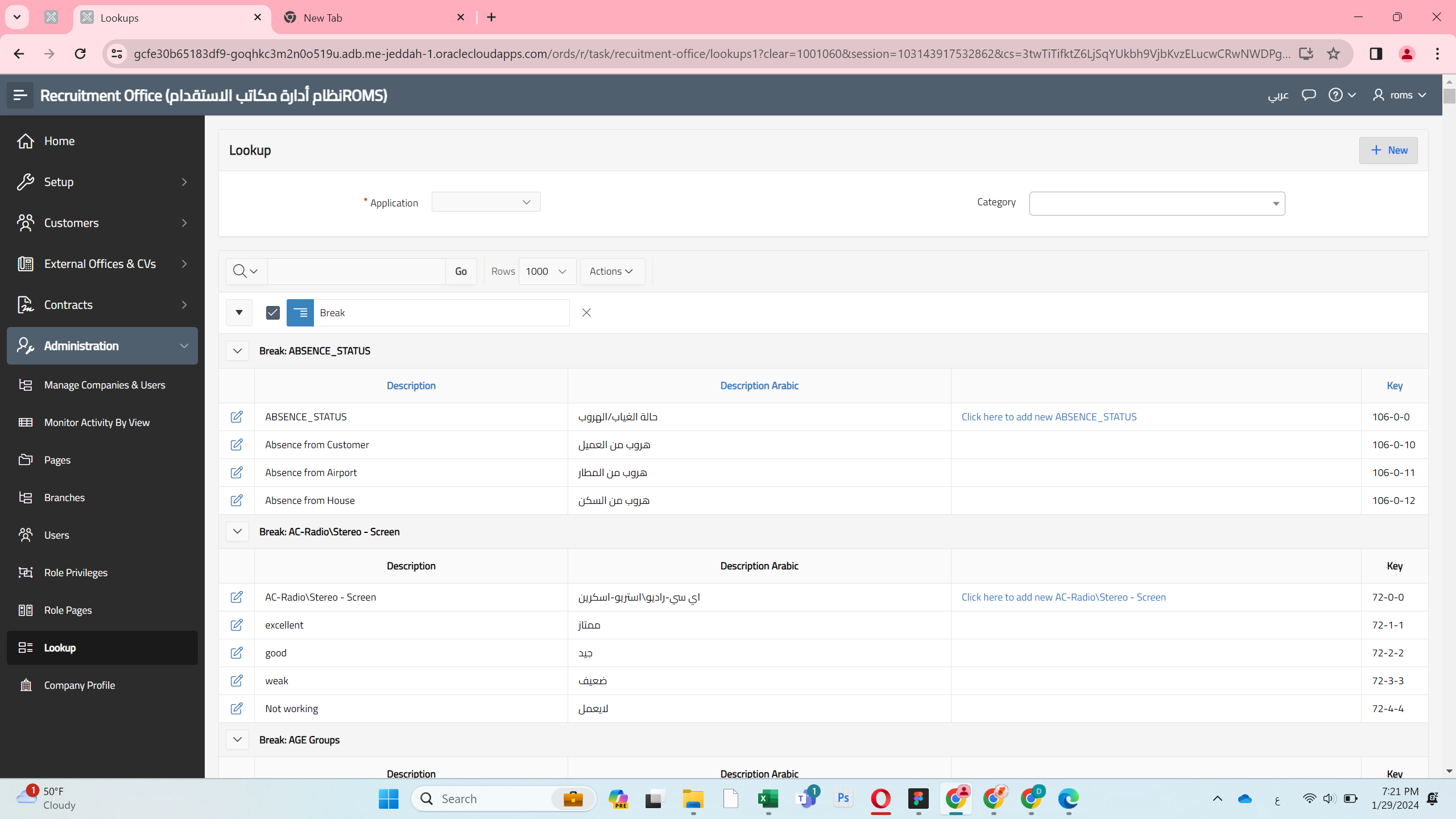1456x819 pixels.
Task: Open Monitor Activity By View
Action: click(102, 423)
